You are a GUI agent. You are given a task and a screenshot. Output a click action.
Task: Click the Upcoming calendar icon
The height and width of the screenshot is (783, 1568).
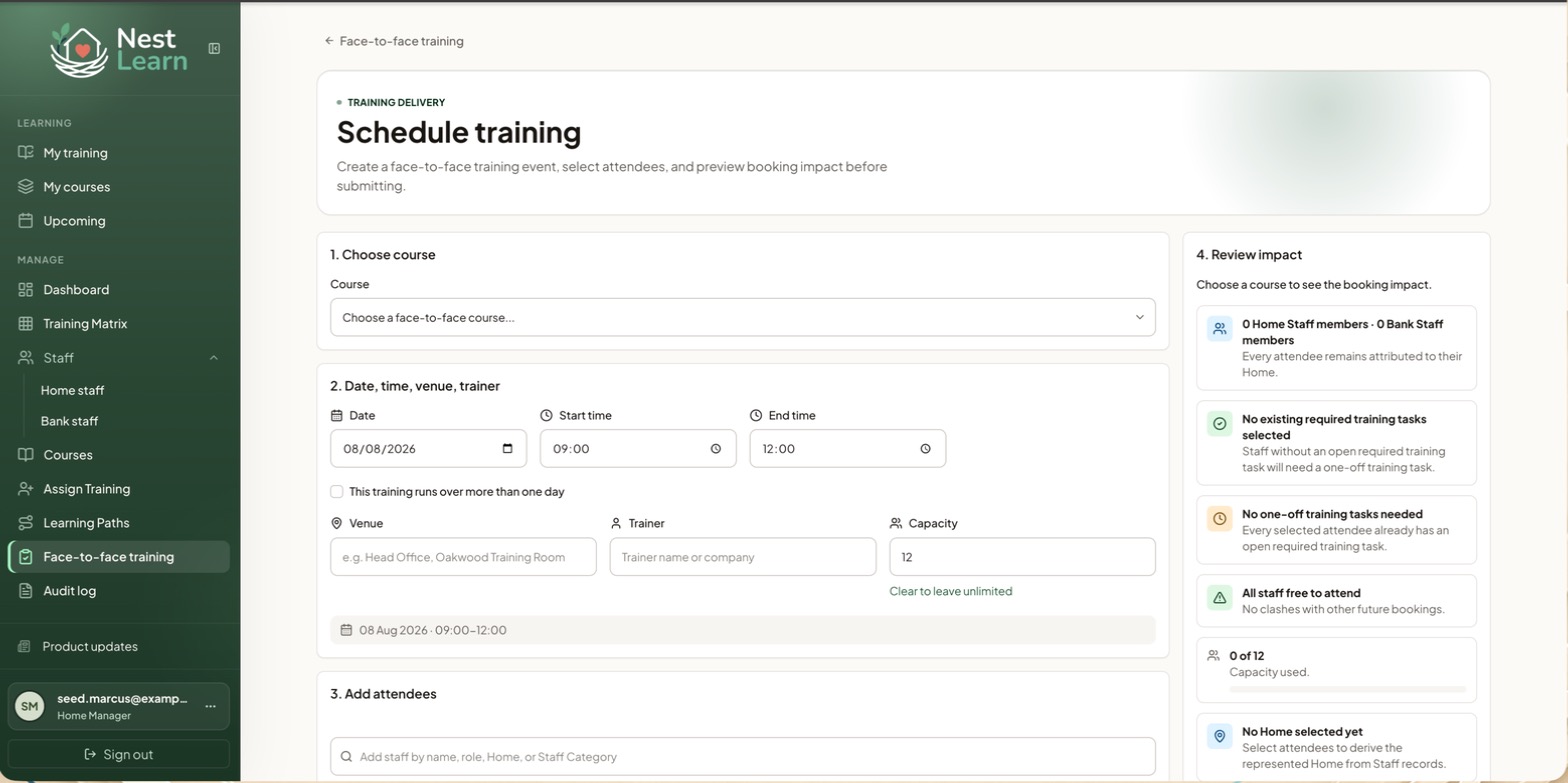pos(26,221)
